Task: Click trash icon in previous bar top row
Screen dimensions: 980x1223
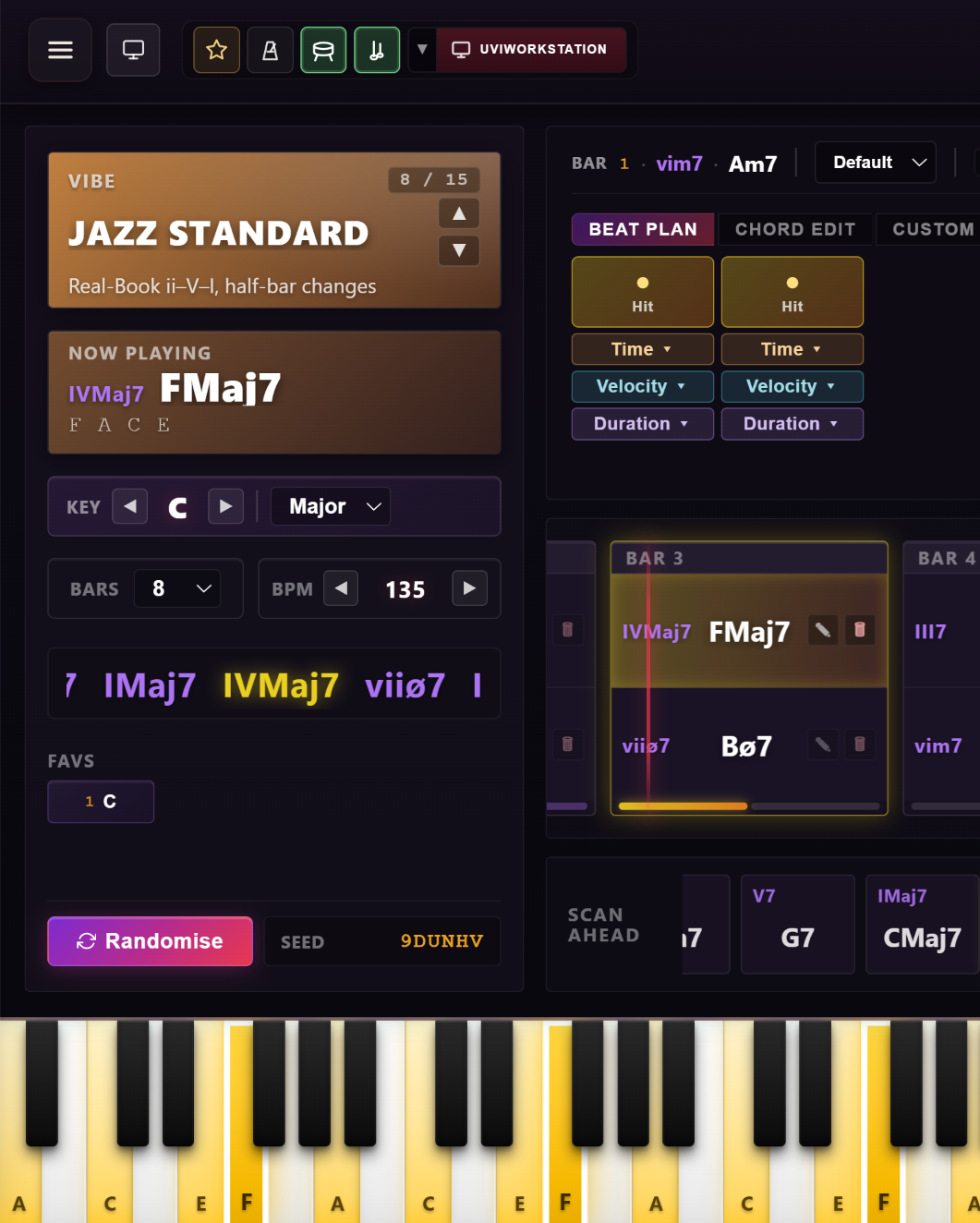Action: coord(568,630)
